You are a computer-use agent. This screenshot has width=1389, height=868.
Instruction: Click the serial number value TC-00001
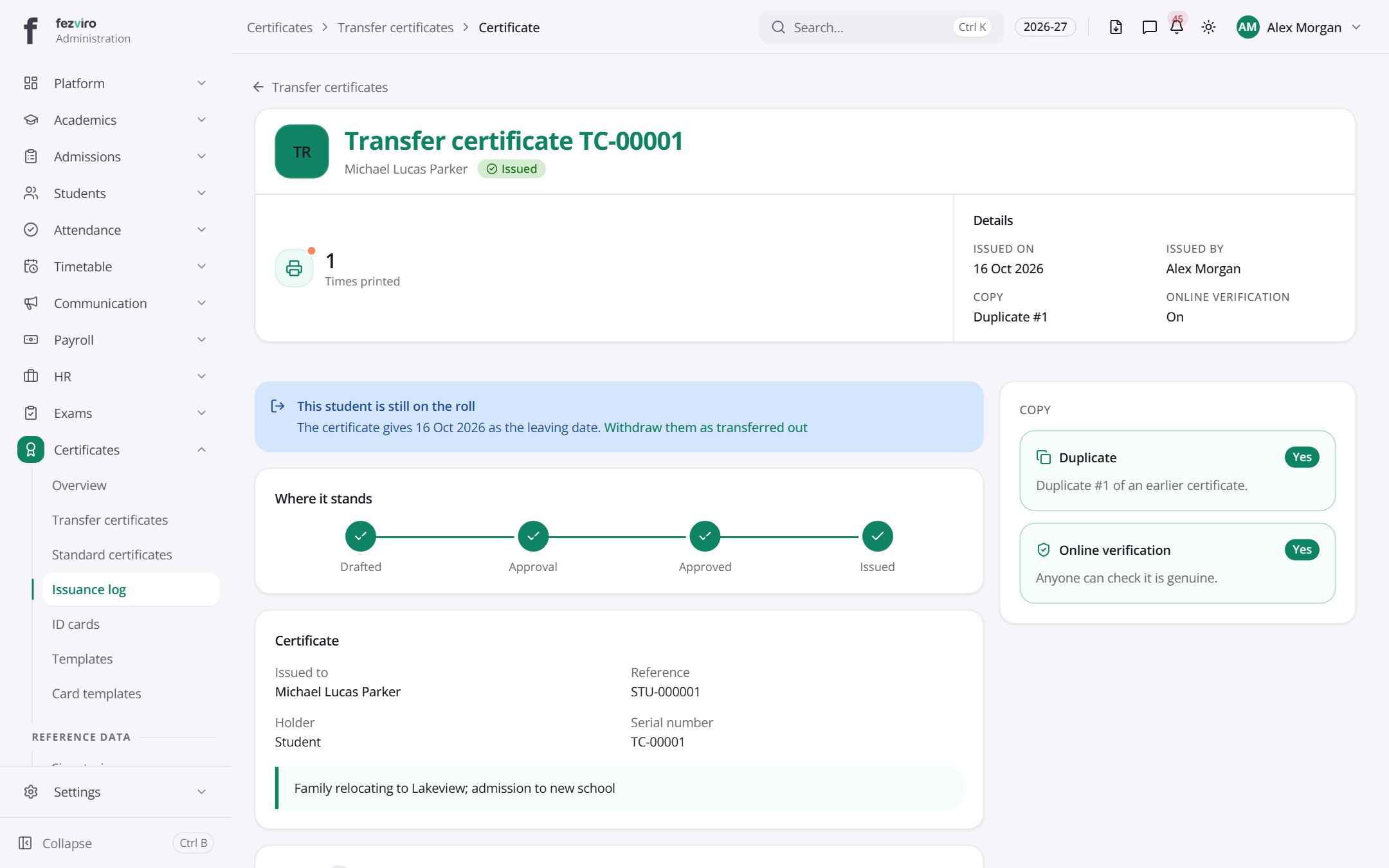pyautogui.click(x=658, y=742)
